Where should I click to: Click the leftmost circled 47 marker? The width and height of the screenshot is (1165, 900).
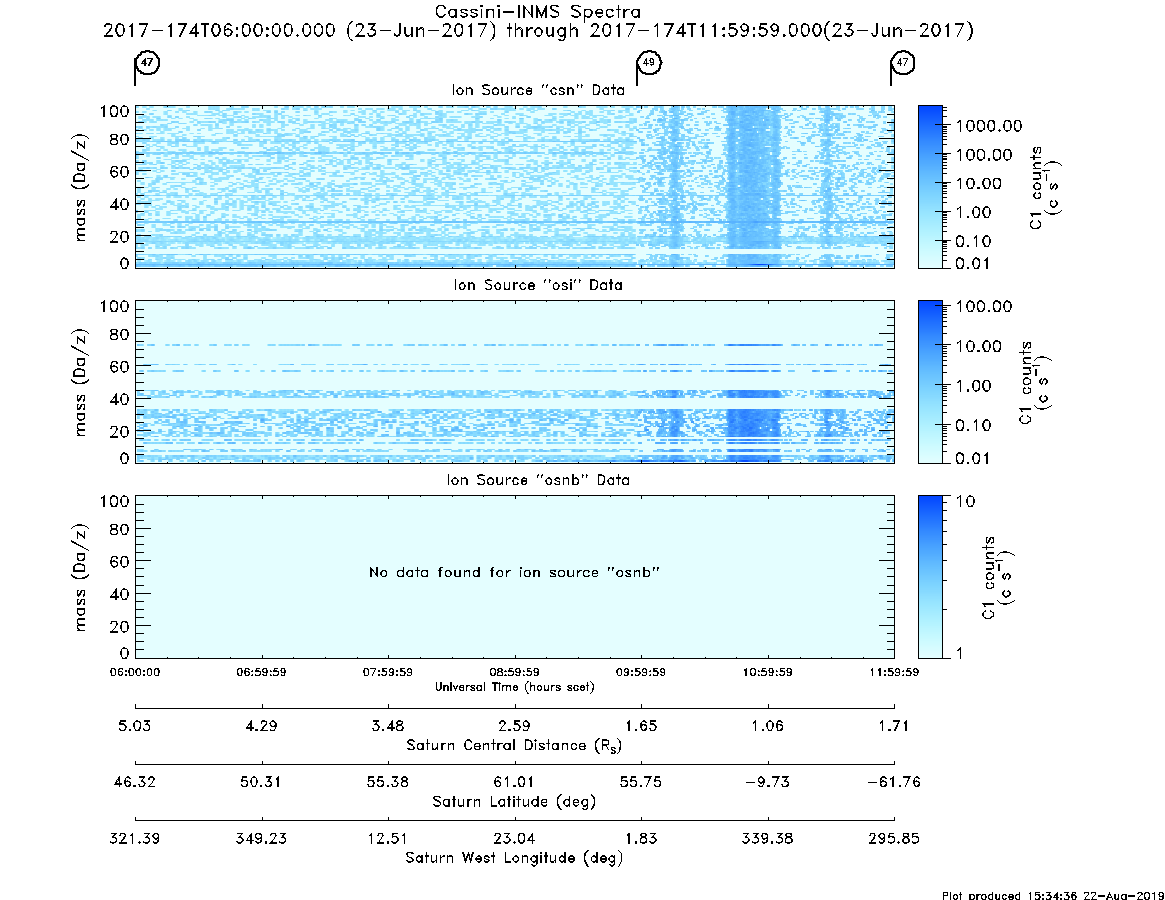147,62
